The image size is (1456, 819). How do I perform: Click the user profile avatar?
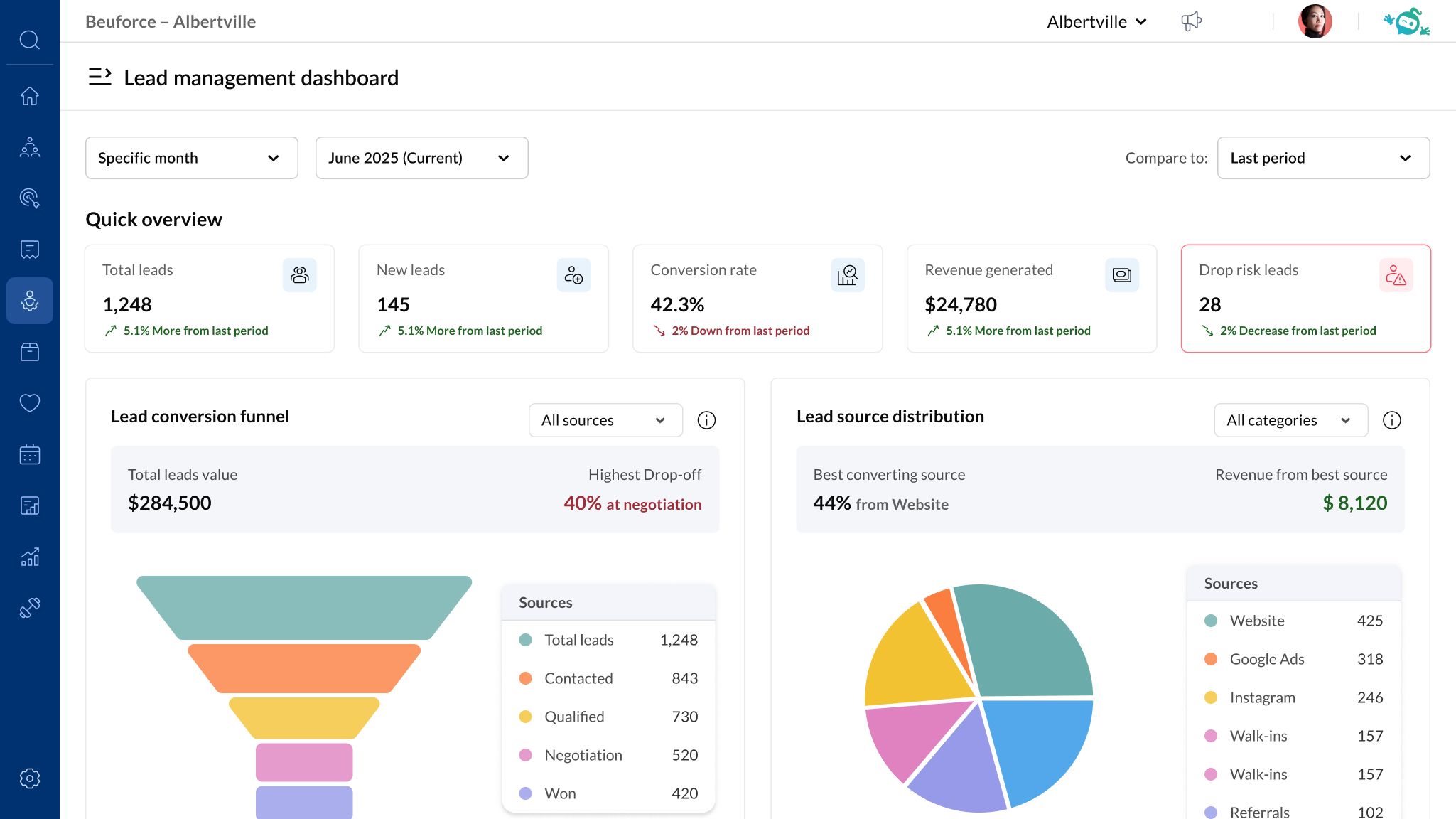pos(1315,21)
